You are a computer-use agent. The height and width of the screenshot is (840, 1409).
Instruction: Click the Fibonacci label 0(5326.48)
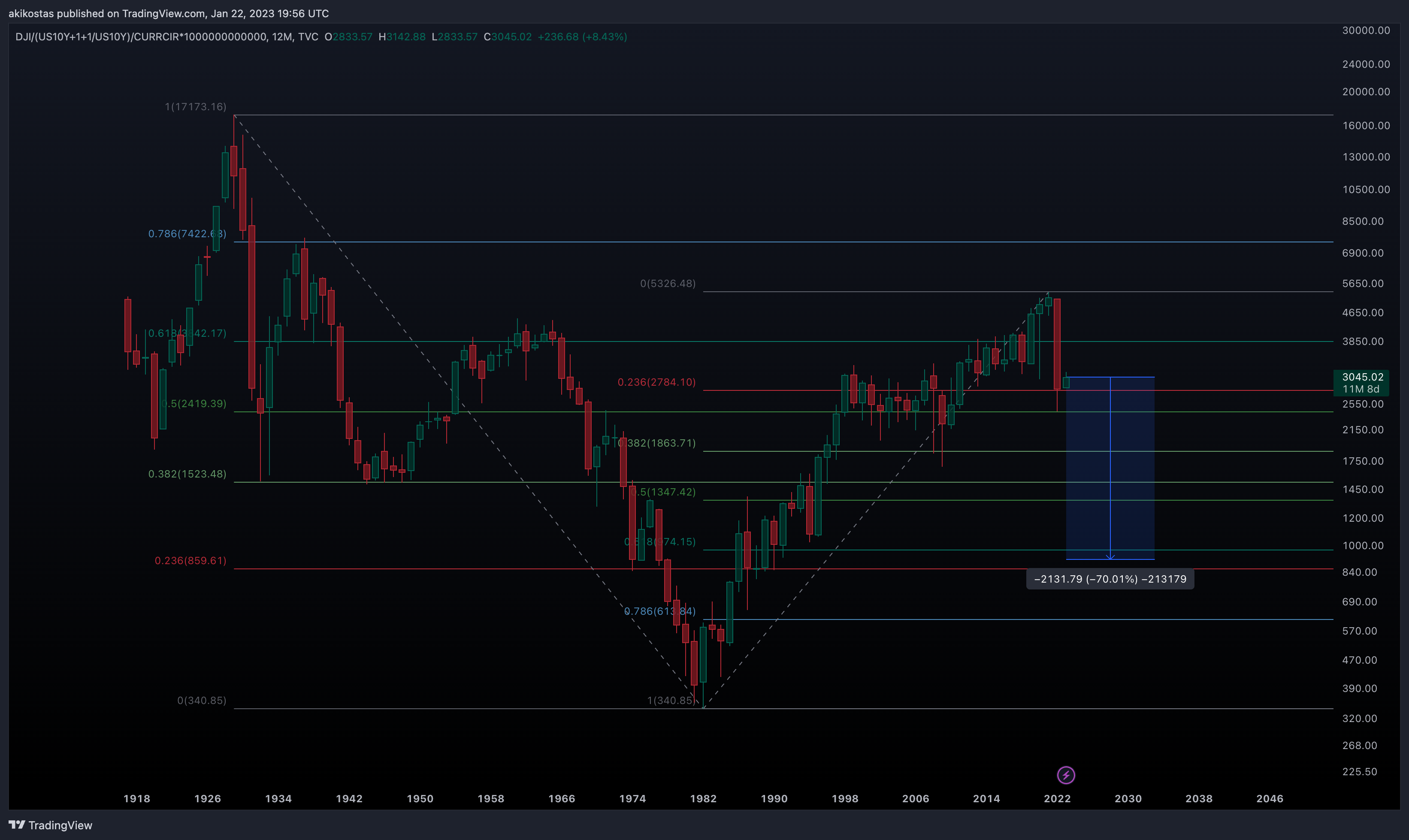click(668, 283)
